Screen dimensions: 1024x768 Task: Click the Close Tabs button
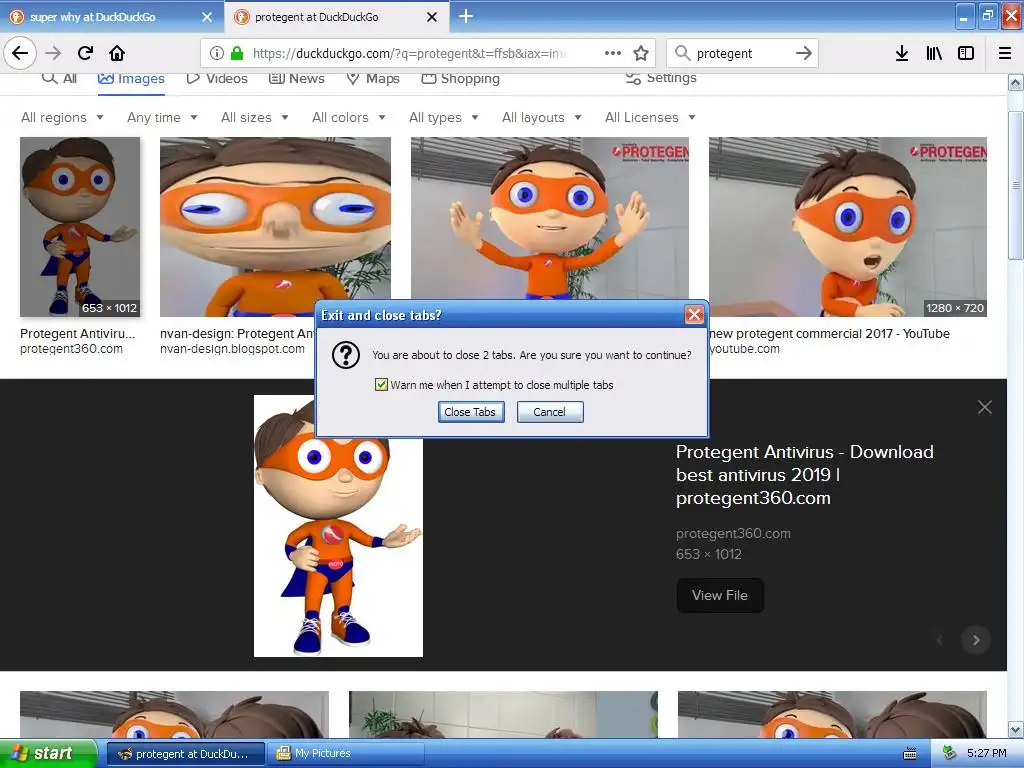pyautogui.click(x=471, y=412)
